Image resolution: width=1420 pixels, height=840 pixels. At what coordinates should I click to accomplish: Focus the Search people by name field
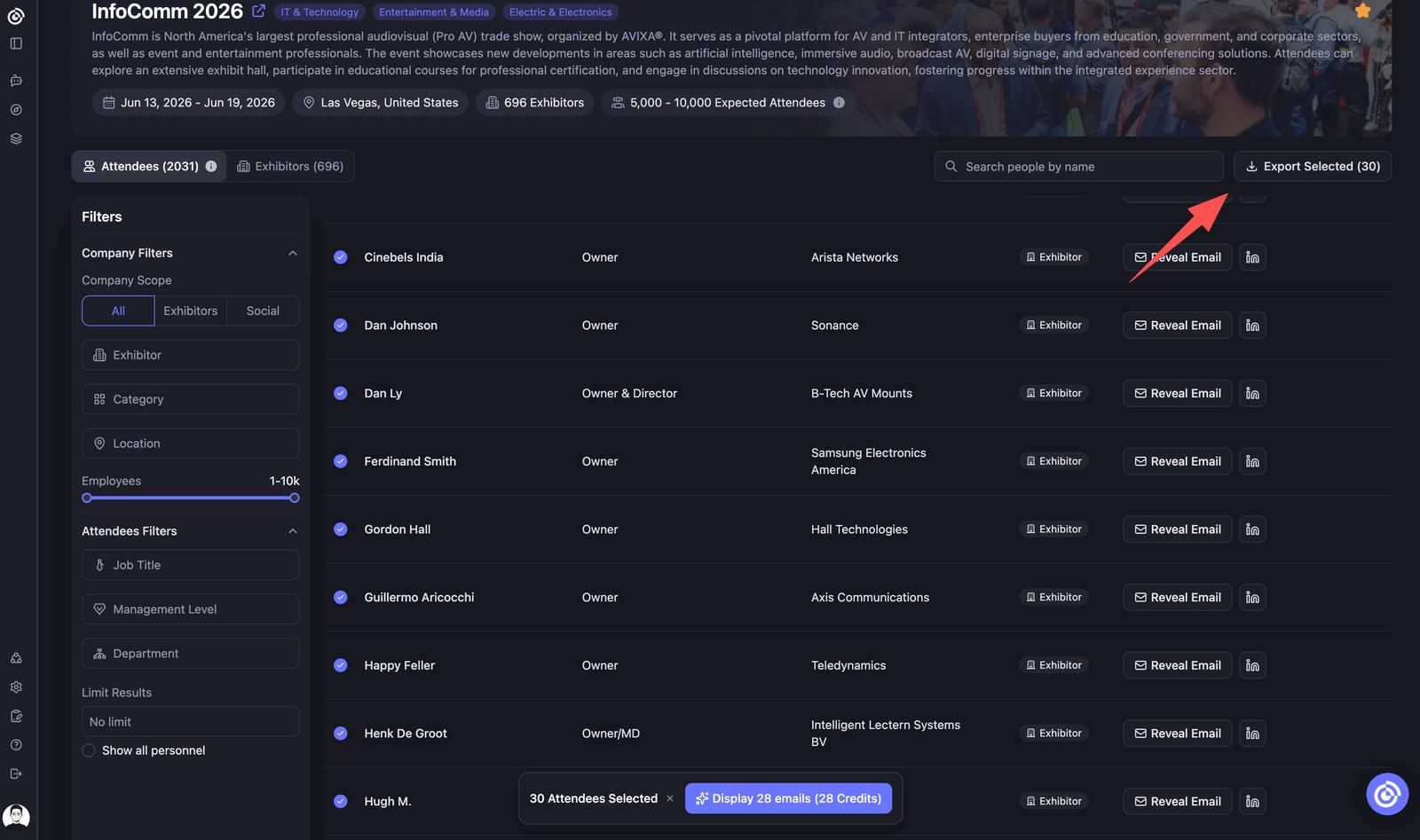tap(1078, 167)
